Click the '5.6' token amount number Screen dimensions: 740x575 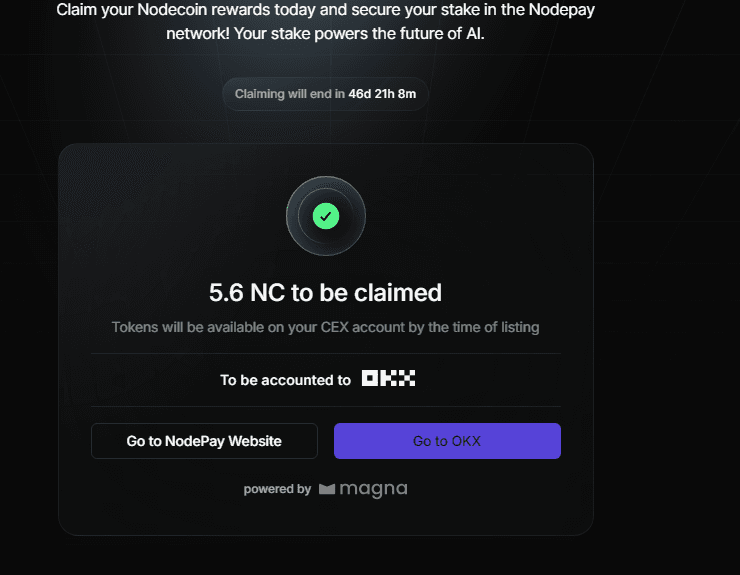click(x=225, y=292)
